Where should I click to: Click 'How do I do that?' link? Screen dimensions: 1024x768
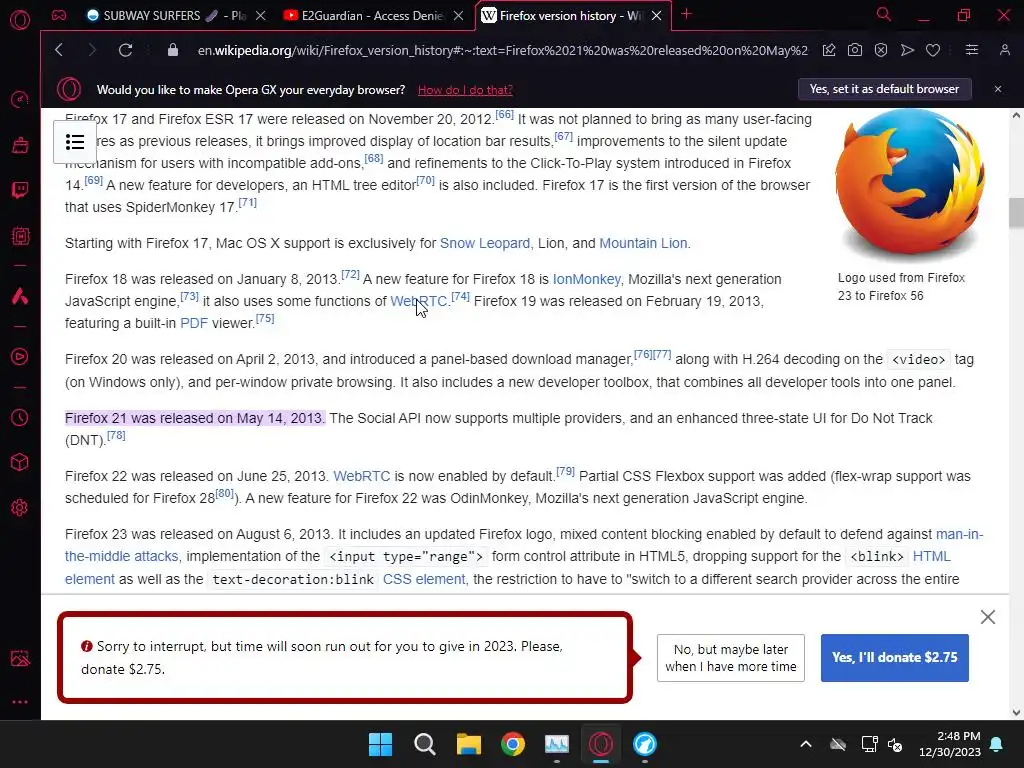[465, 90]
